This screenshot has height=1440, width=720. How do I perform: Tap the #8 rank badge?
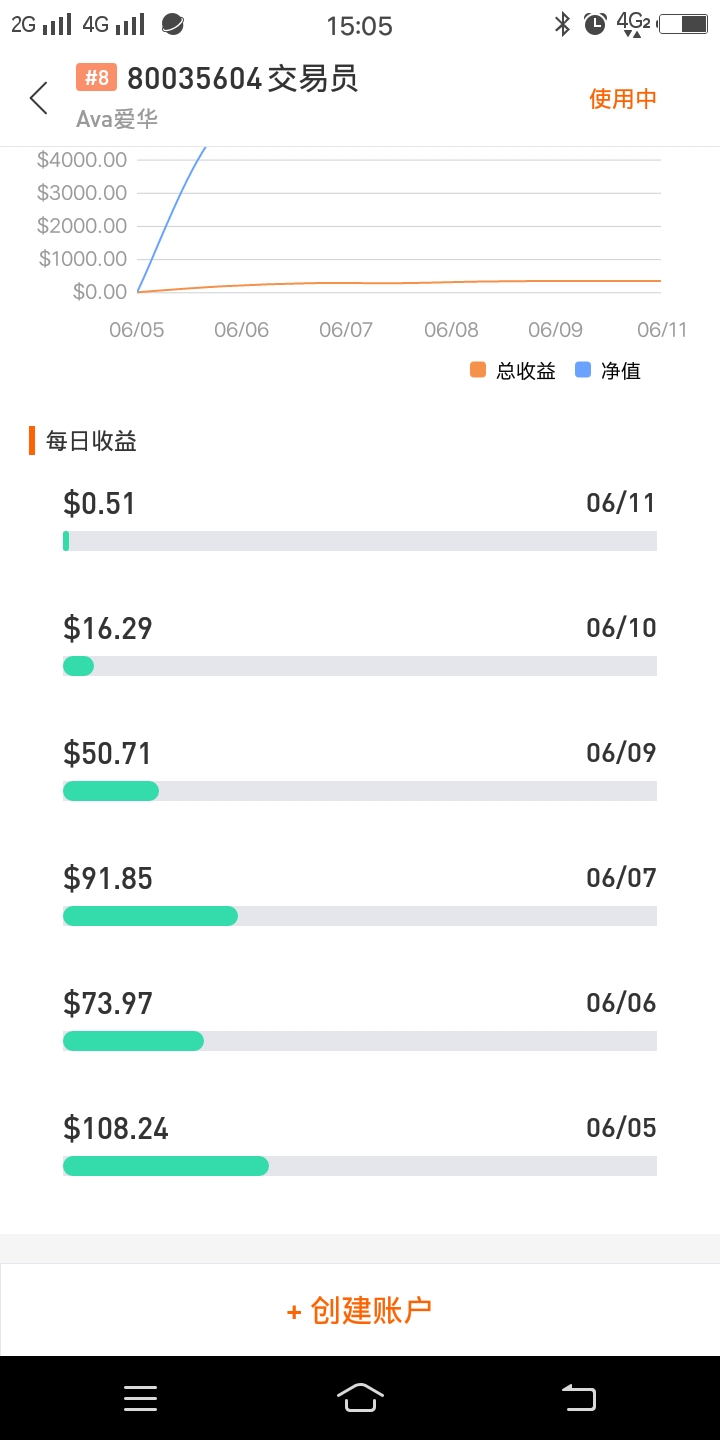[96, 78]
